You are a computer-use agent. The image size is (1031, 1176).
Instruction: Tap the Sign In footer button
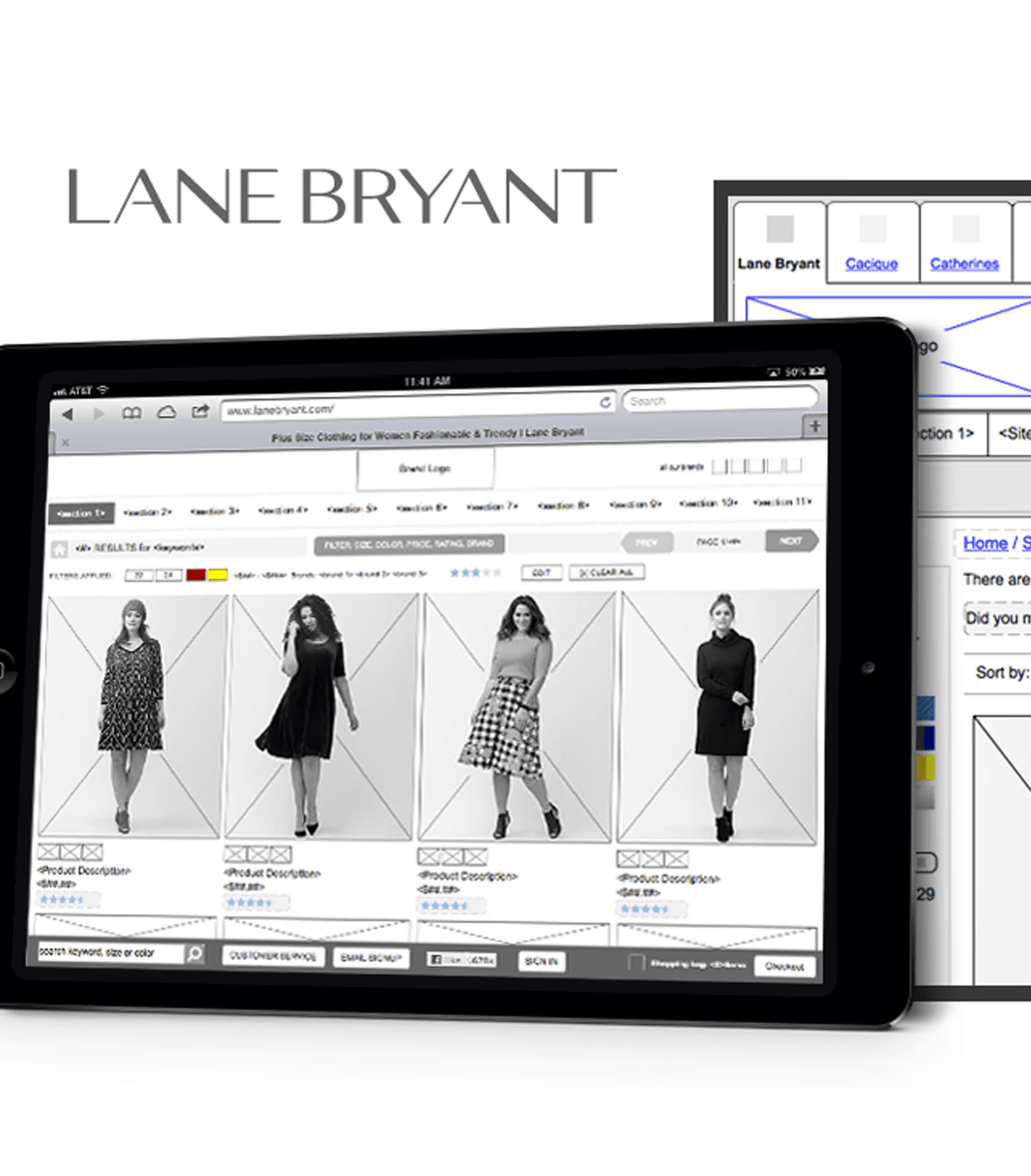coord(542,961)
